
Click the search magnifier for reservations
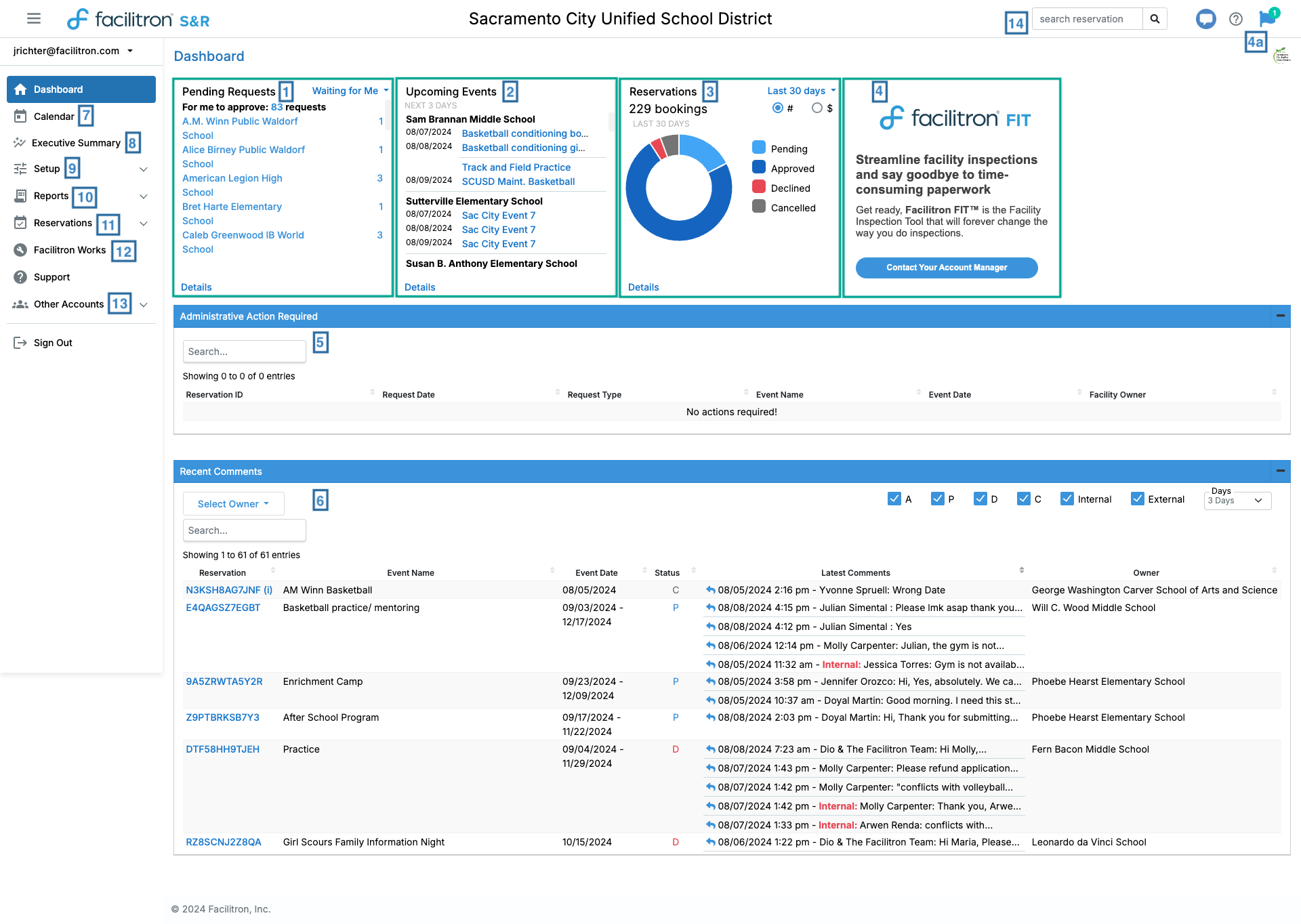coord(1155,18)
